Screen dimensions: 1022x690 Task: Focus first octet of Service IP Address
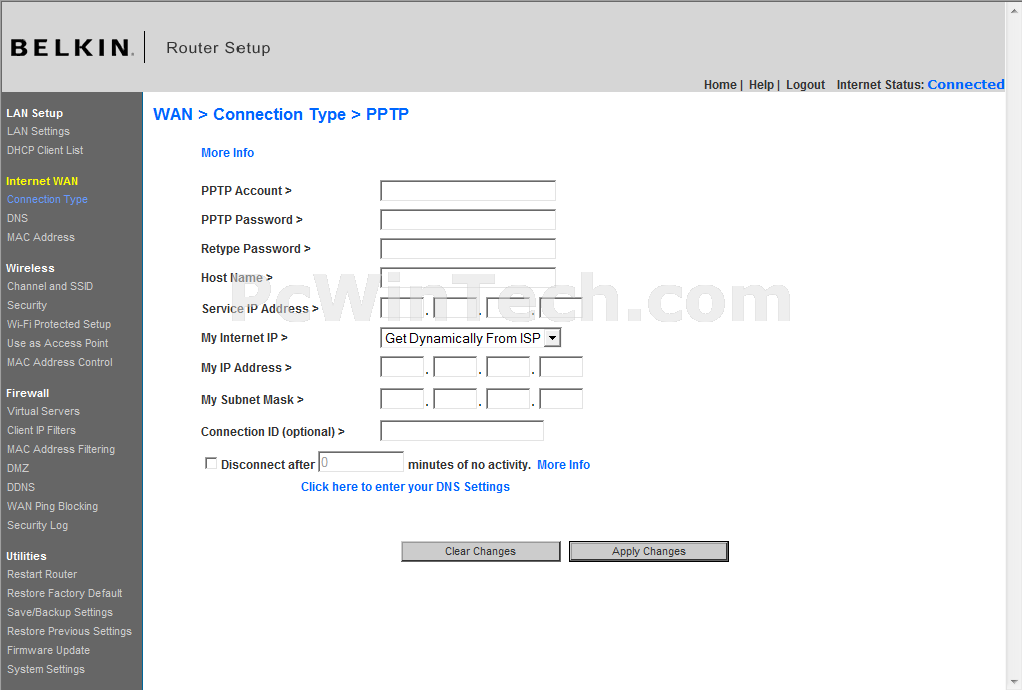402,308
